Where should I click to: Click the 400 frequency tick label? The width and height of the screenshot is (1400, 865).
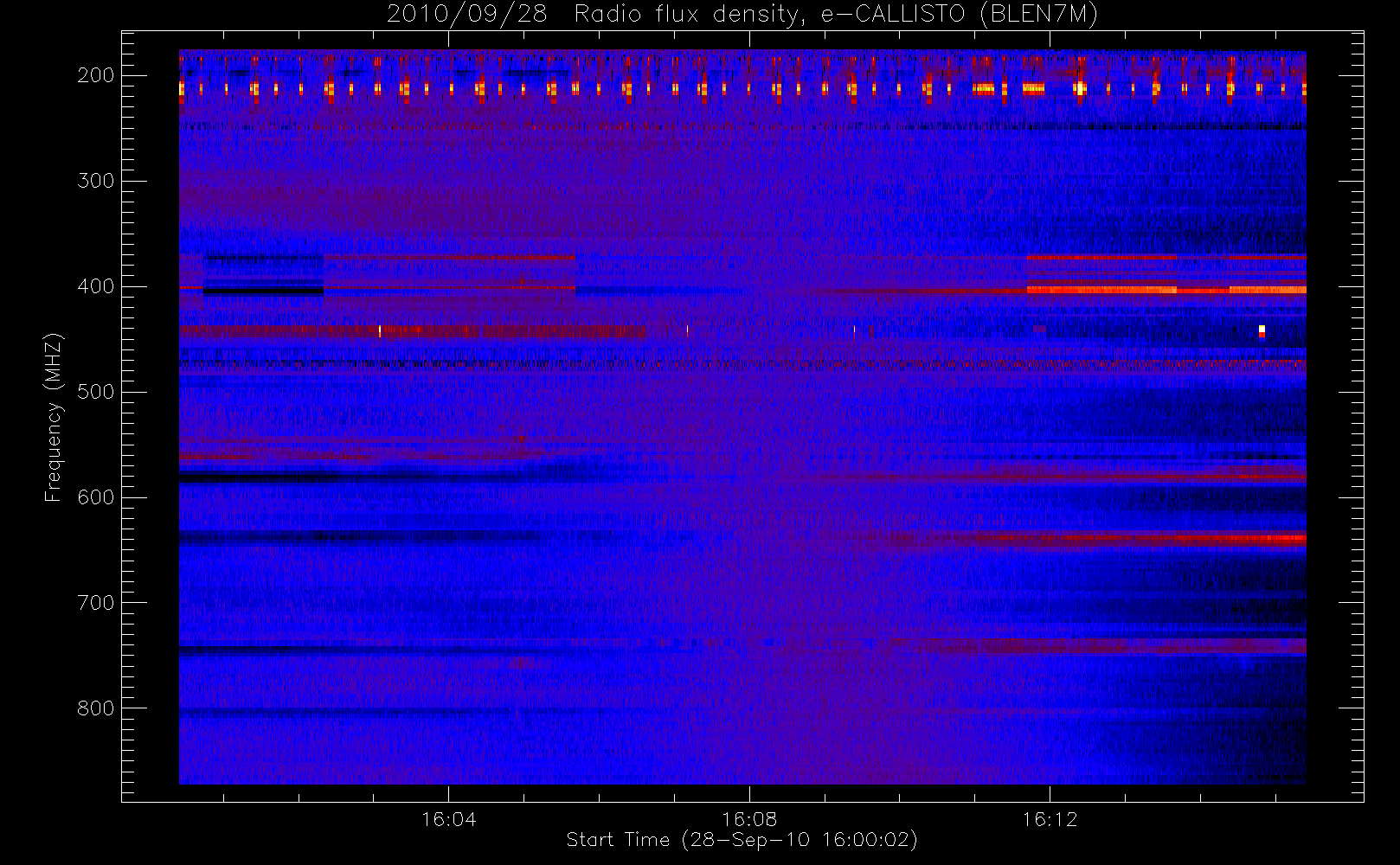96,286
